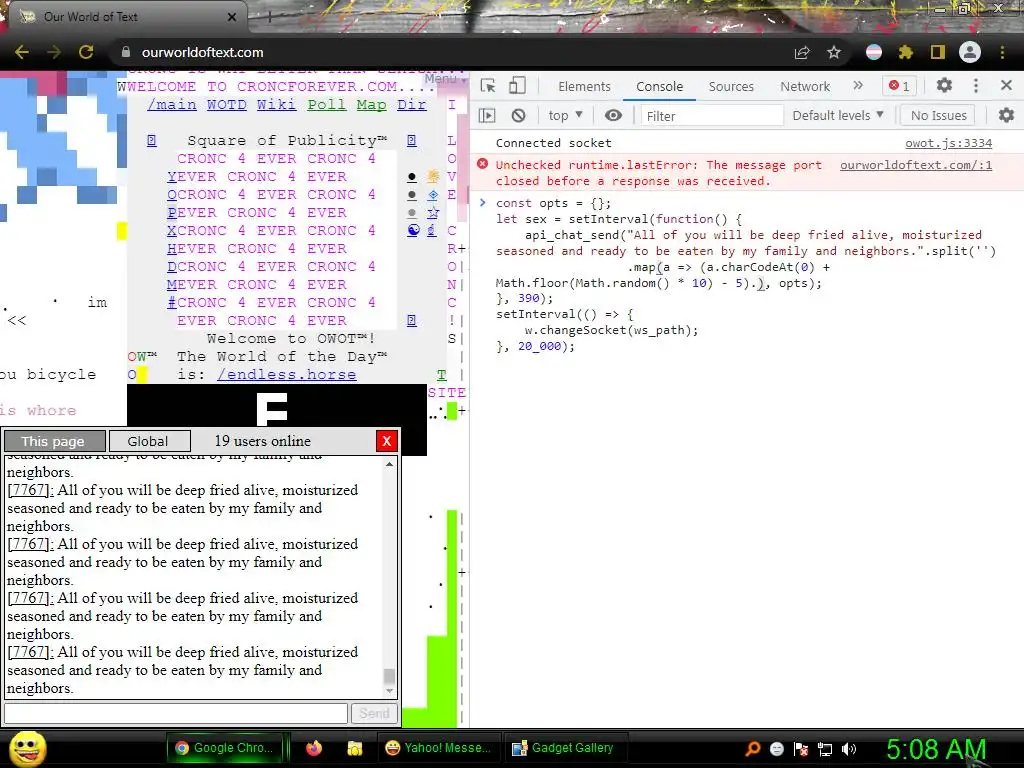Click the lock icon in address bar
Viewport: 1024px width, 768px height.
click(x=126, y=52)
